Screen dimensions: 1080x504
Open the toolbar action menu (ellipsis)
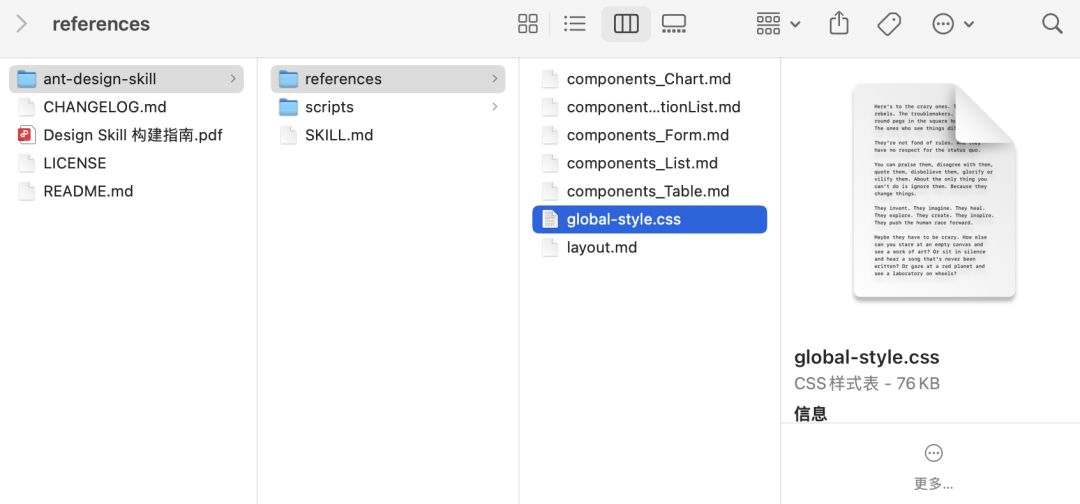(953, 24)
